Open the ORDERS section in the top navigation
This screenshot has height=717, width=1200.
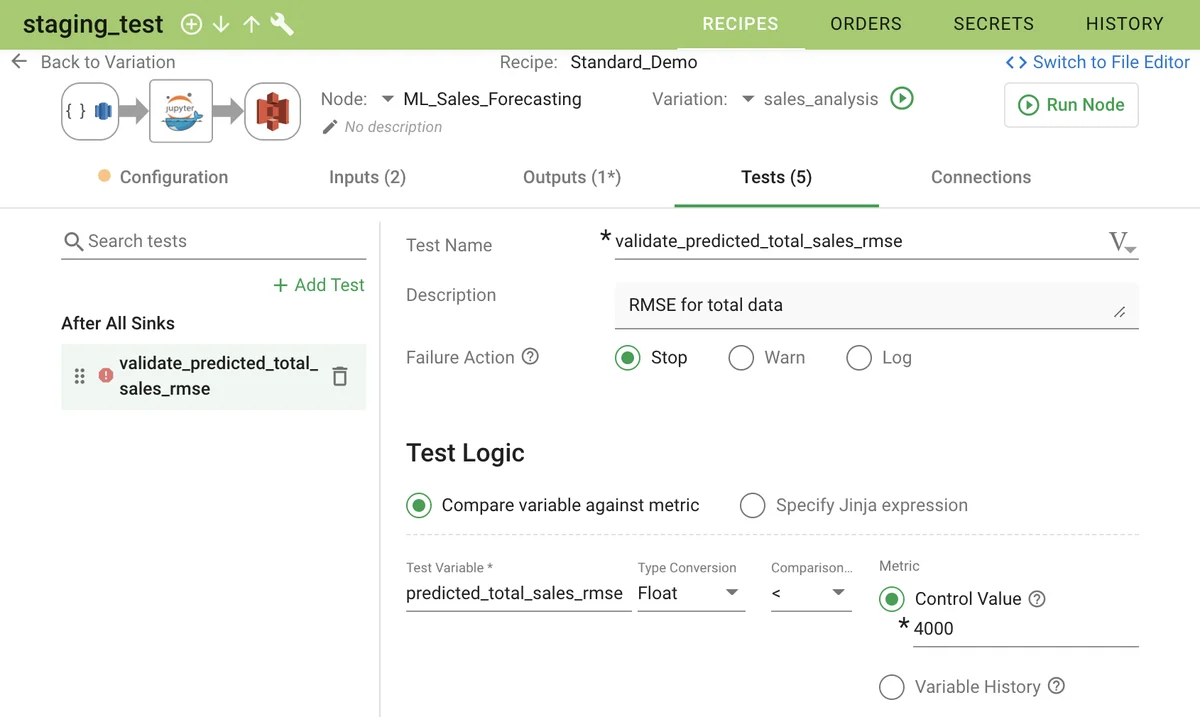point(865,23)
